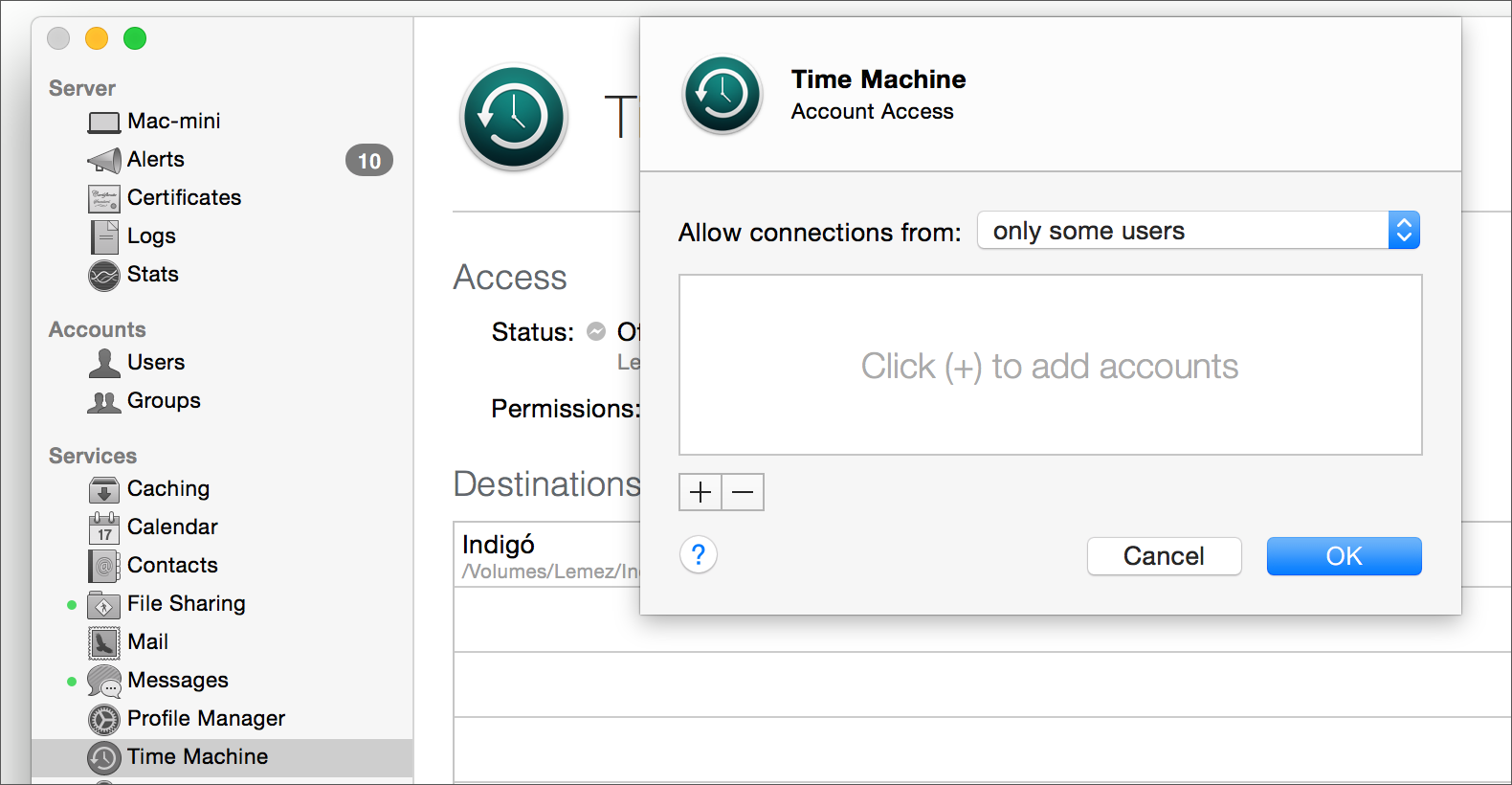Click the Time Machine sidebar icon
This screenshot has width=1512, height=785.
click(x=103, y=758)
